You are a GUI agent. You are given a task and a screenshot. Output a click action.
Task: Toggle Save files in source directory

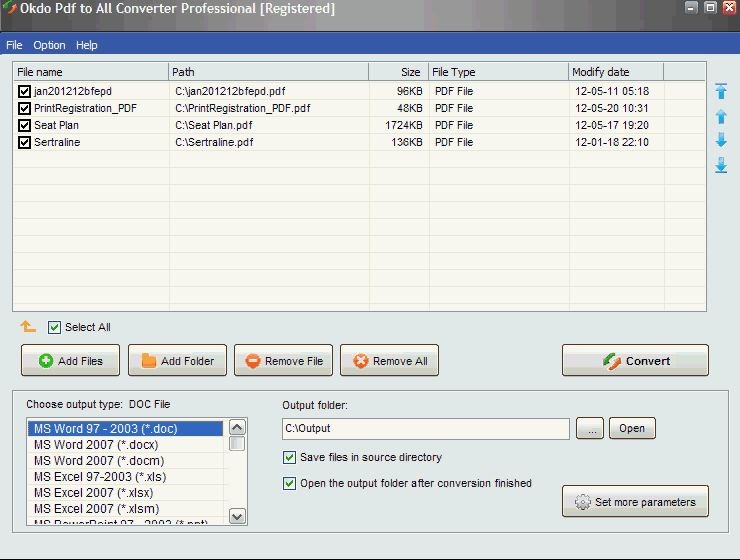(x=289, y=457)
